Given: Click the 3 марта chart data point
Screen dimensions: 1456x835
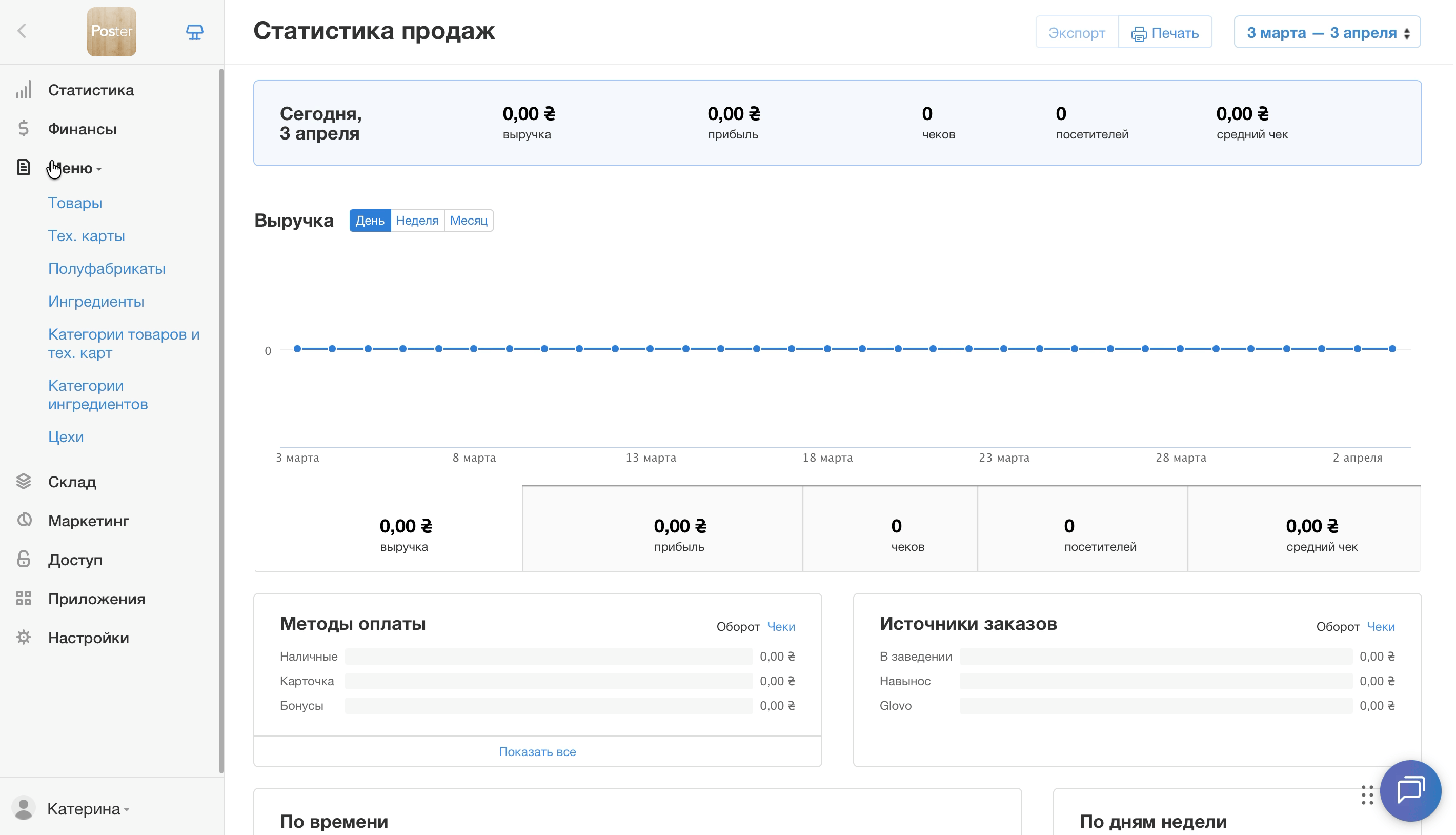Looking at the screenshot, I should click(297, 349).
